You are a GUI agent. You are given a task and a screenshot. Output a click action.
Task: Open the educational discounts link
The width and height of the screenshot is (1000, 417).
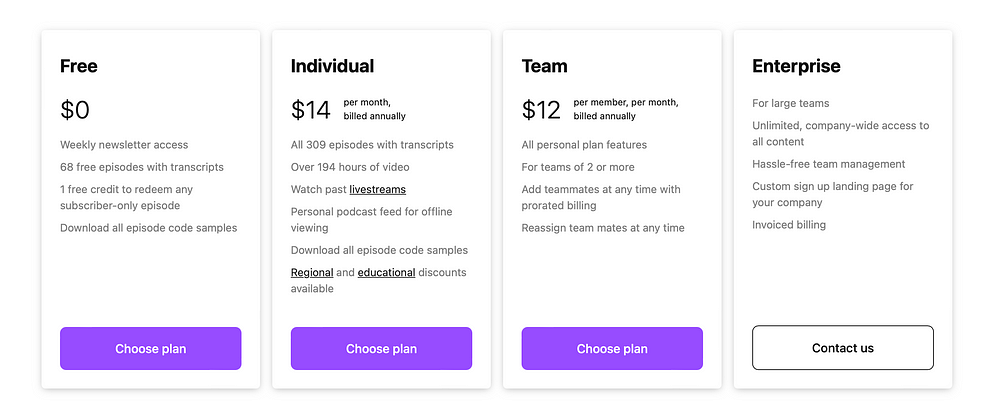point(386,272)
